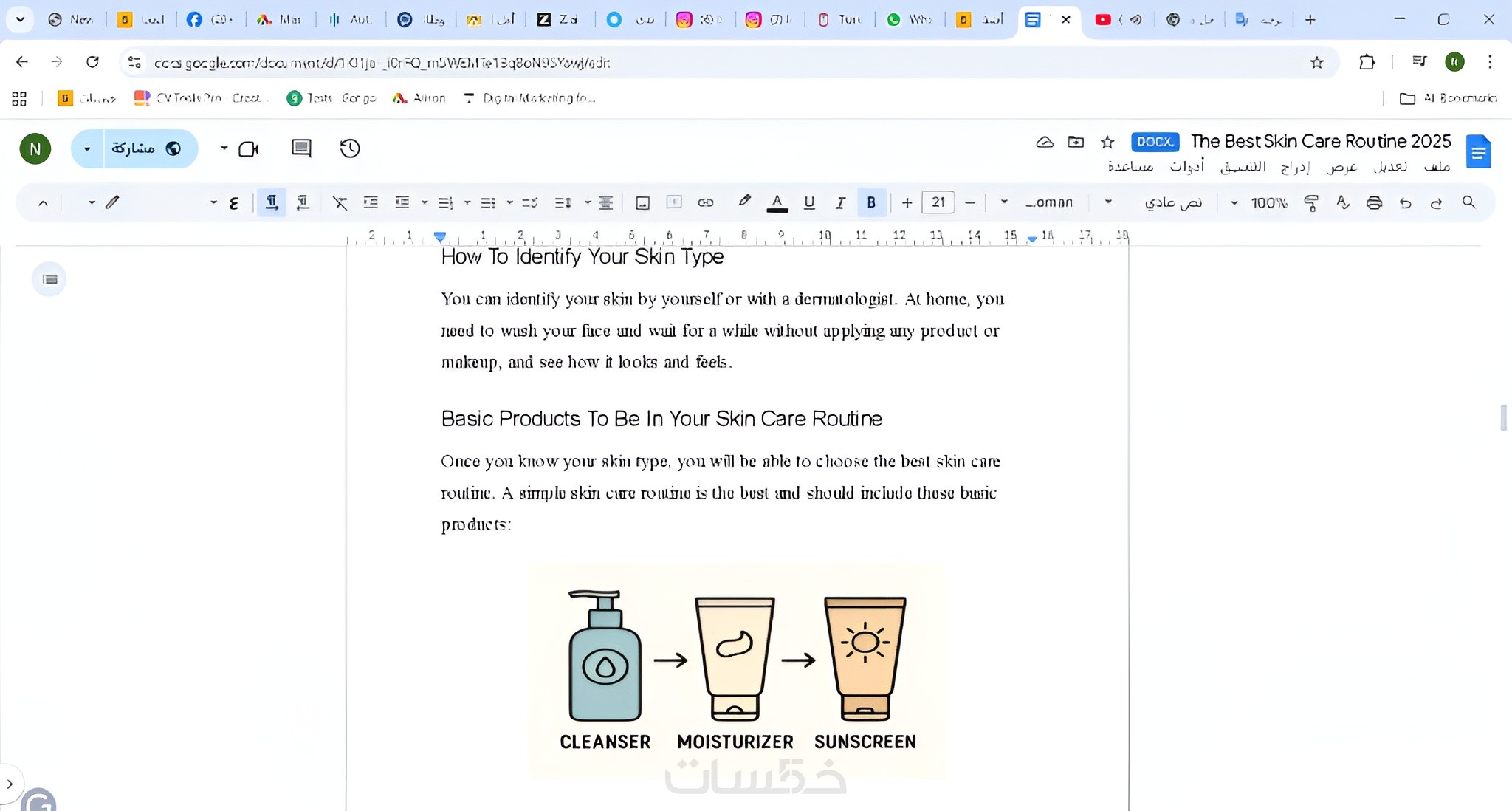Open the zoom 100% dropdown
Image resolution: width=1512 pixels, height=811 pixels.
(x=1260, y=202)
